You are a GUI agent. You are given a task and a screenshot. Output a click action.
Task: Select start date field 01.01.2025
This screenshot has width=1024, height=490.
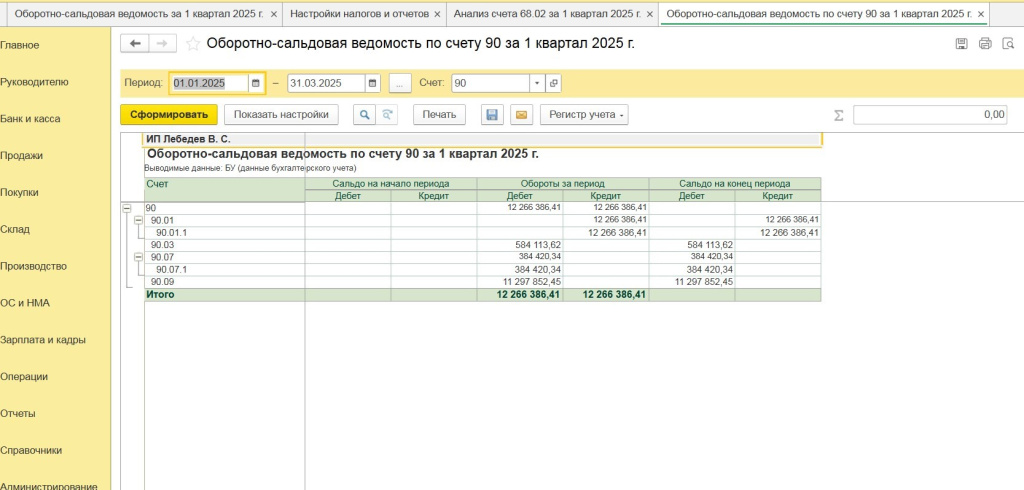[x=209, y=83]
